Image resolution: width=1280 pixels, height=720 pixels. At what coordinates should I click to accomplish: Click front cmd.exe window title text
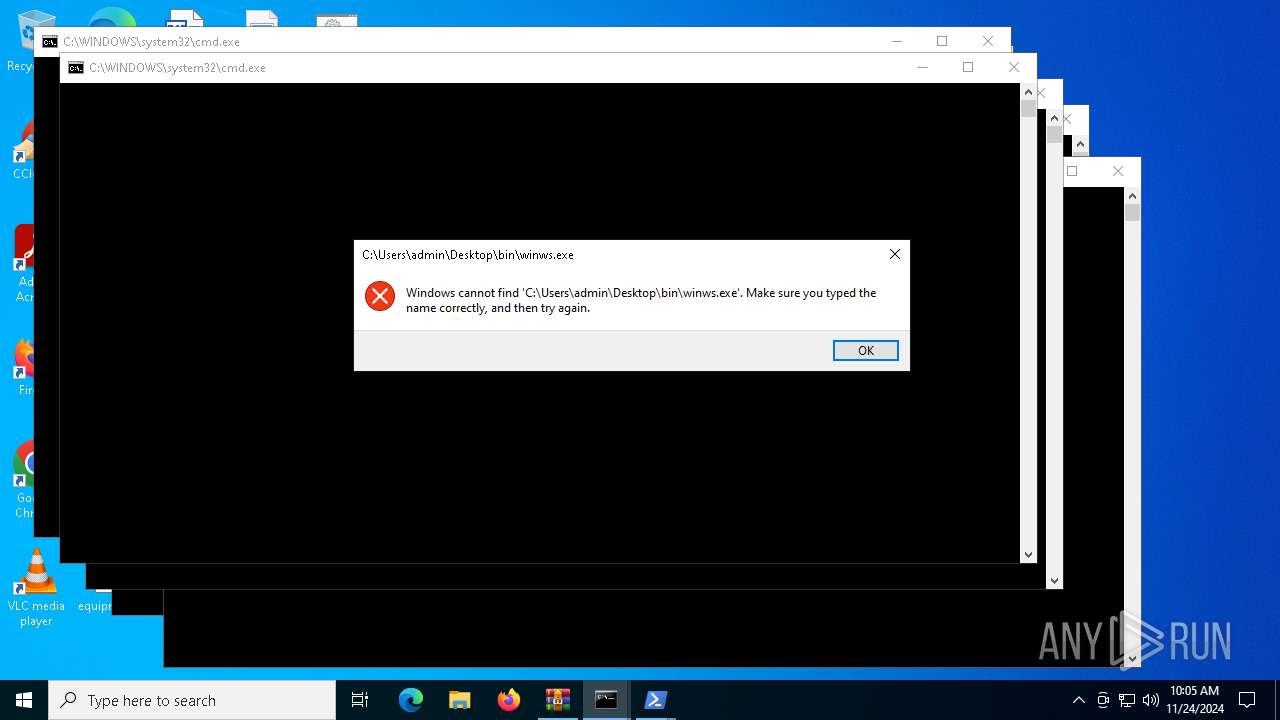tap(177, 68)
